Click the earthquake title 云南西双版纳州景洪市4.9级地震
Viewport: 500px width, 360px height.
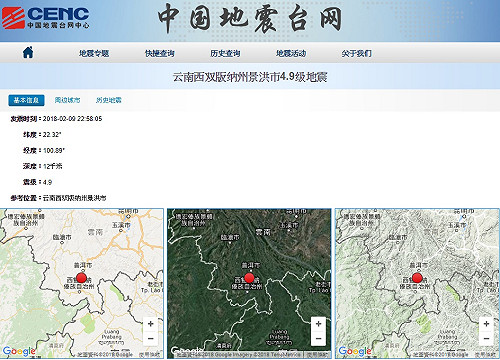pyautogui.click(x=250, y=77)
